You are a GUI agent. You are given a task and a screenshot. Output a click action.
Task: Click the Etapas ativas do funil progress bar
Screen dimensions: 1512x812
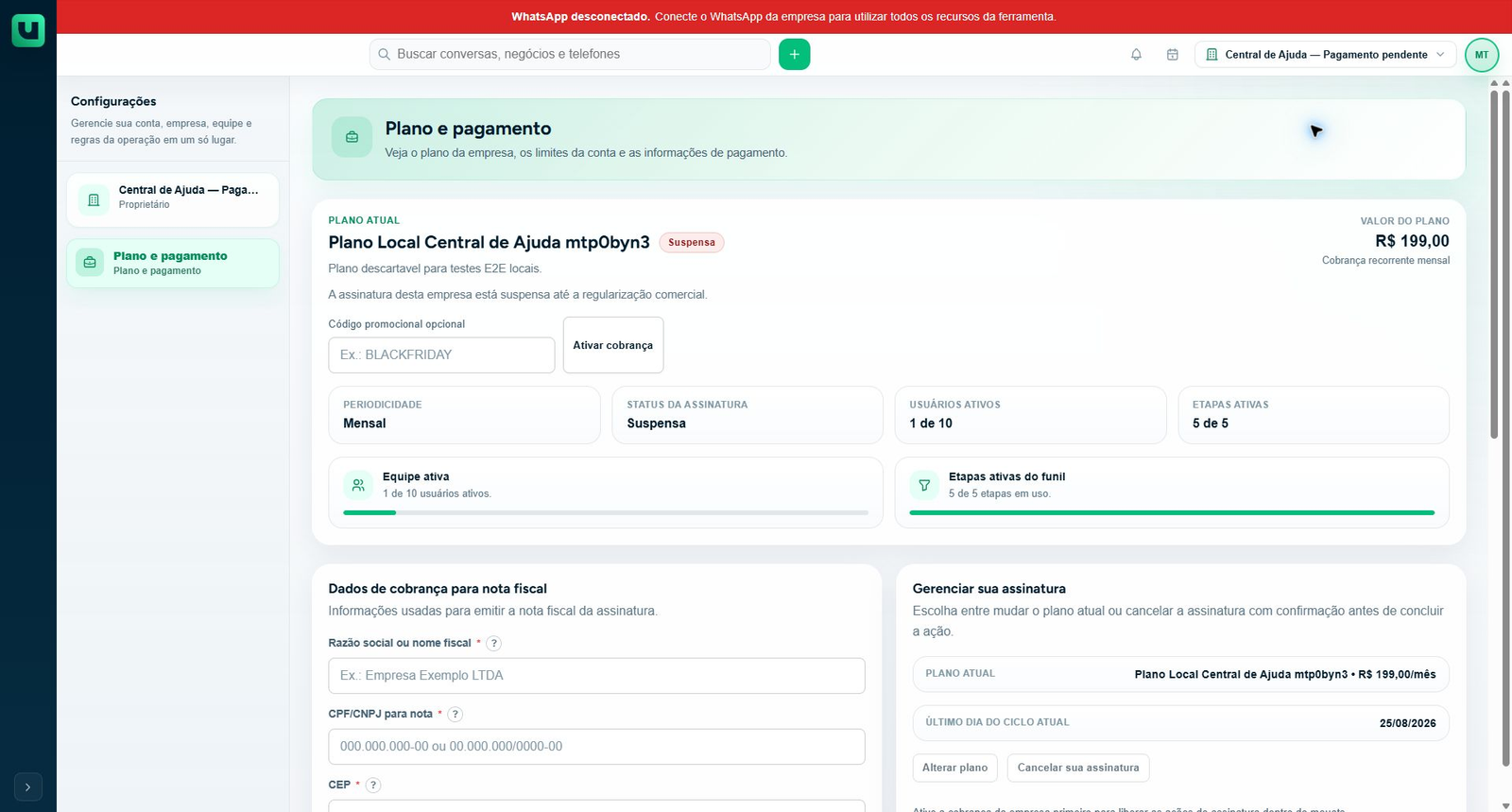click(x=1172, y=512)
